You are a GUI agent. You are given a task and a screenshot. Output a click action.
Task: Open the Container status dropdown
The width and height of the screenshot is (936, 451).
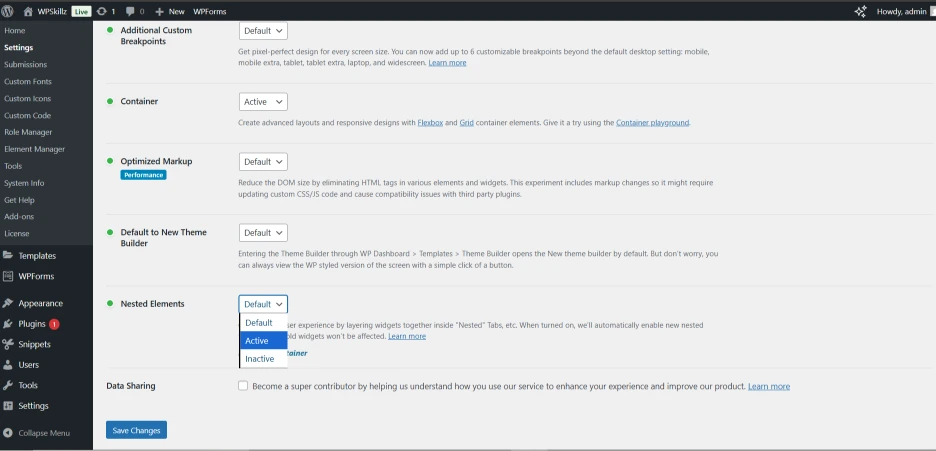tap(263, 102)
